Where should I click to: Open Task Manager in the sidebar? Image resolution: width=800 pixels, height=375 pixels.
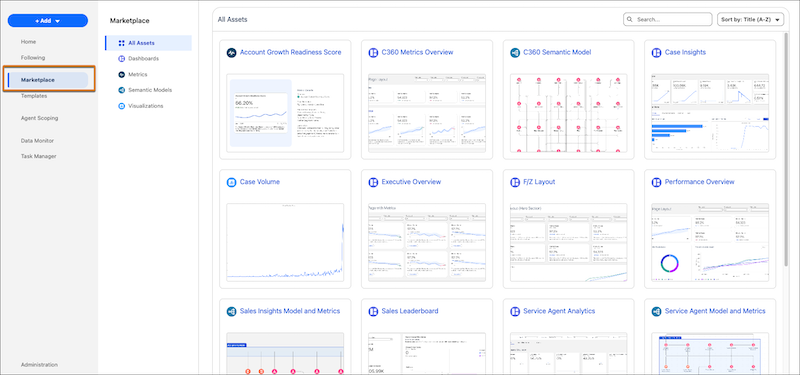coord(38,157)
